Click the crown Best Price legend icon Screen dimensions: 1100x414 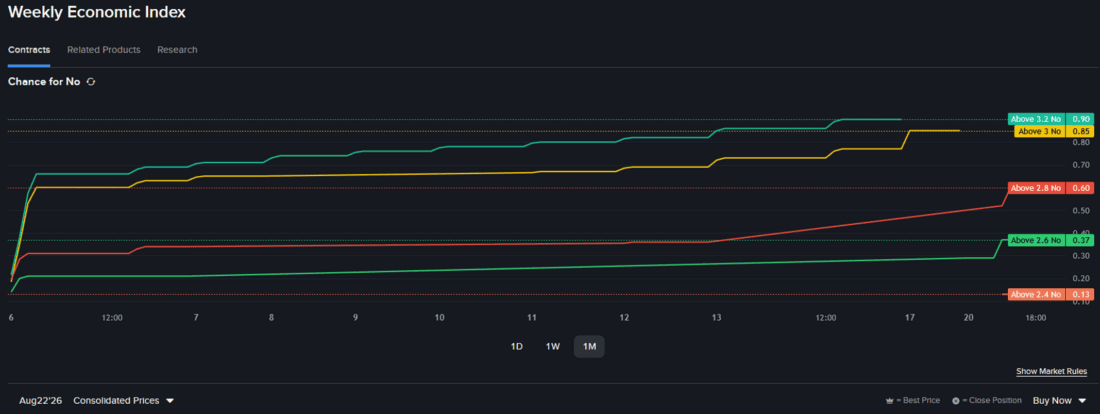pyautogui.click(x=890, y=401)
